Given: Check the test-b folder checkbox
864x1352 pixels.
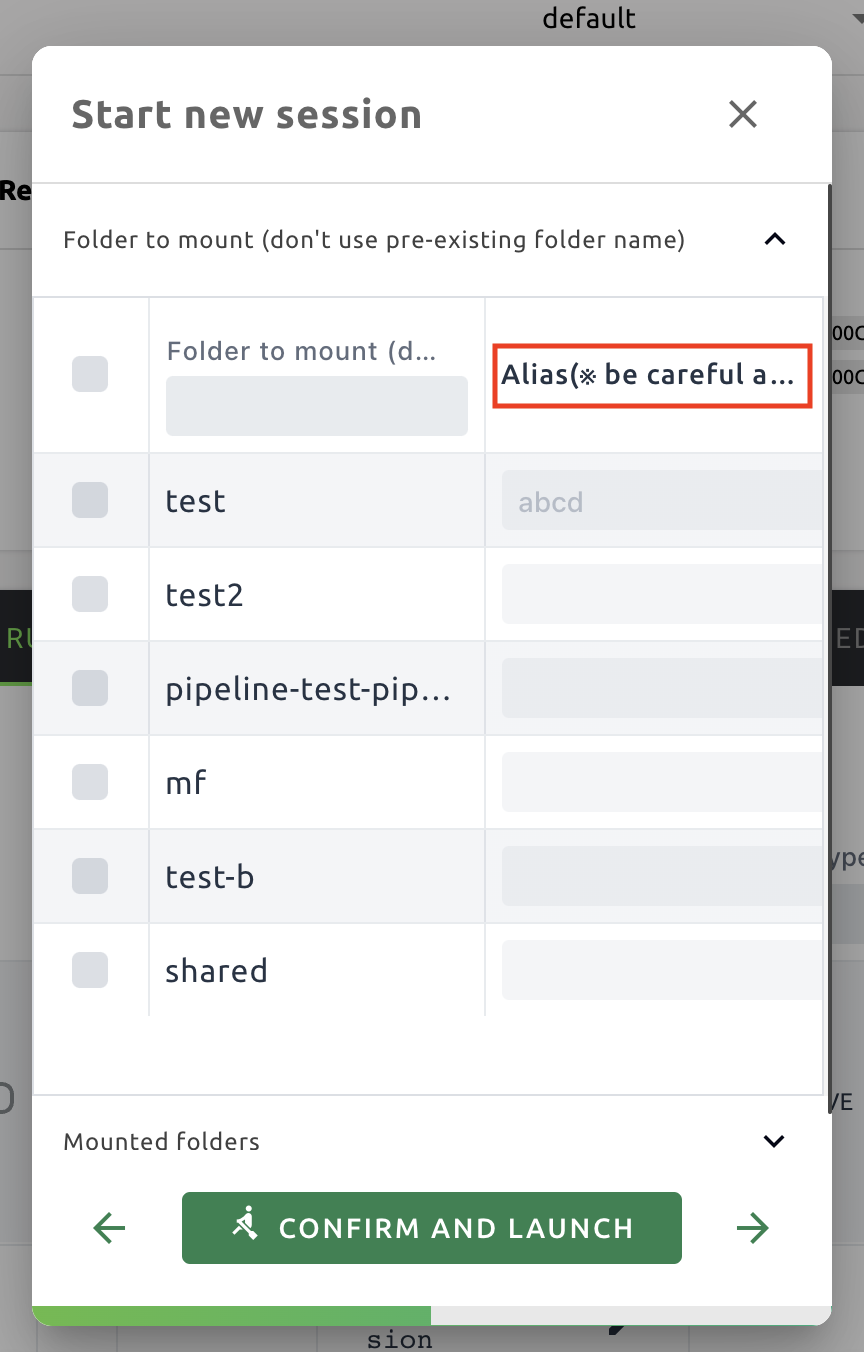Looking at the screenshot, I should (90, 876).
